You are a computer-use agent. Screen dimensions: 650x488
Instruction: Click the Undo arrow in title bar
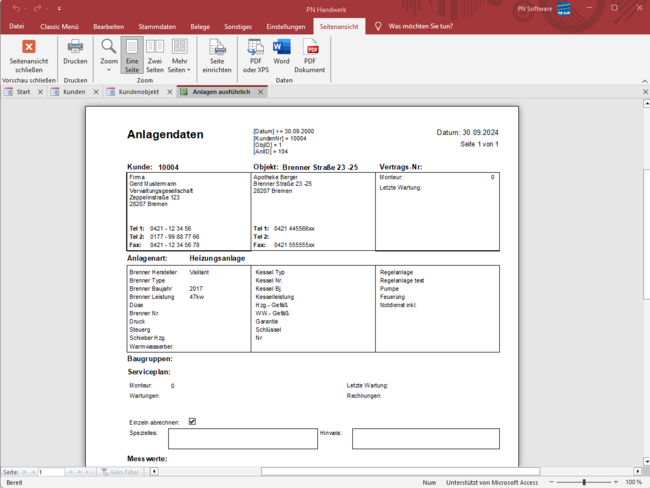tap(16, 8)
